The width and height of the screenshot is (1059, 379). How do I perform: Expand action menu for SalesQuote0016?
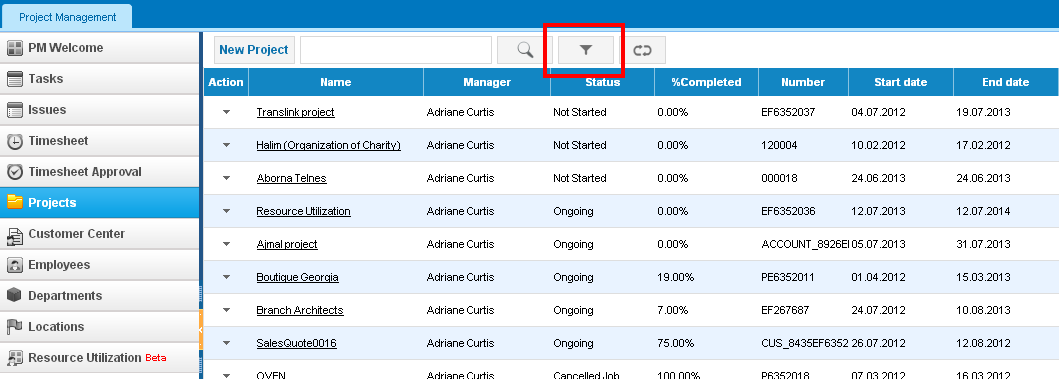(x=226, y=344)
